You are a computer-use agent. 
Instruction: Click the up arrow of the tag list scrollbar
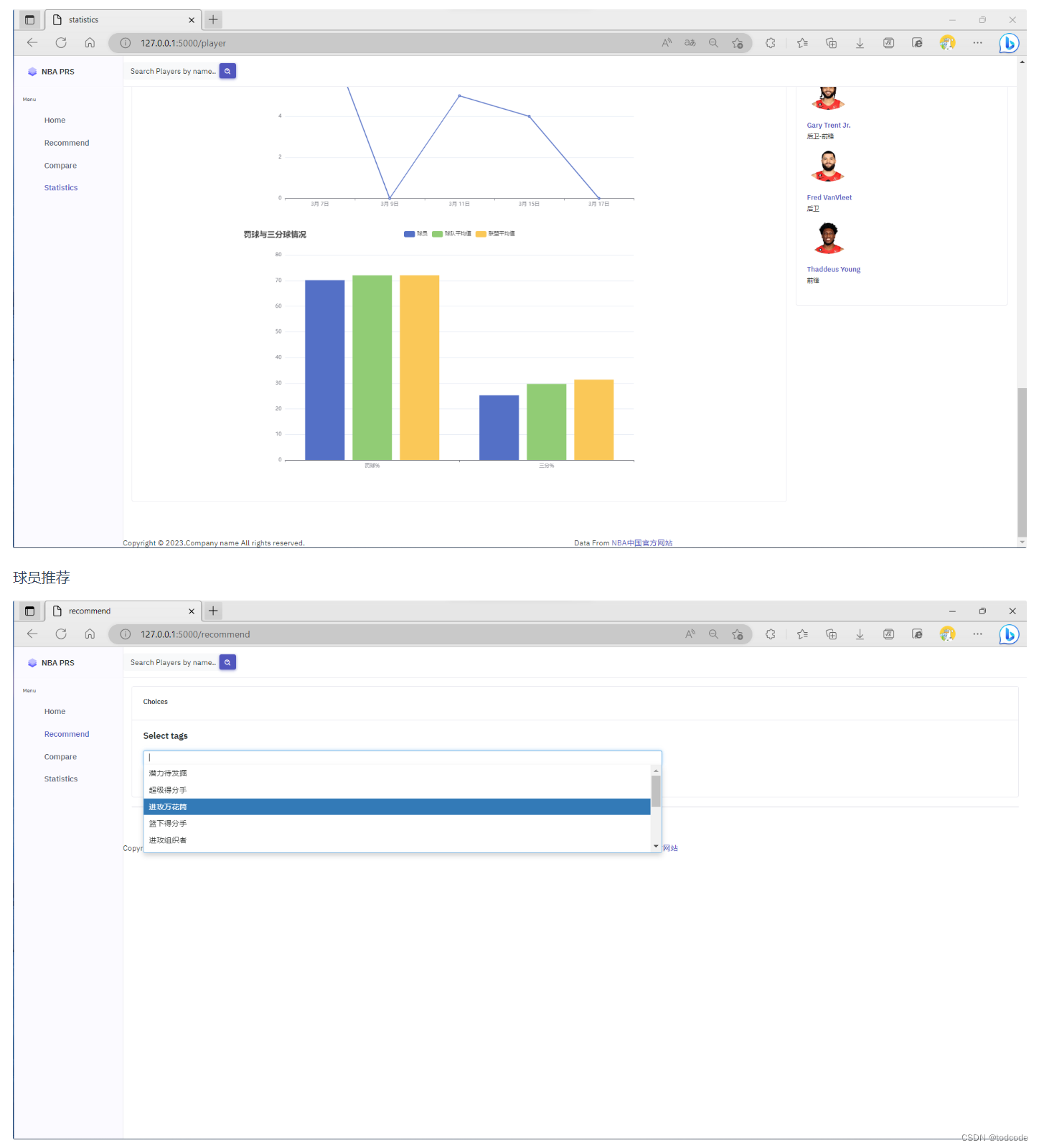coord(656,771)
